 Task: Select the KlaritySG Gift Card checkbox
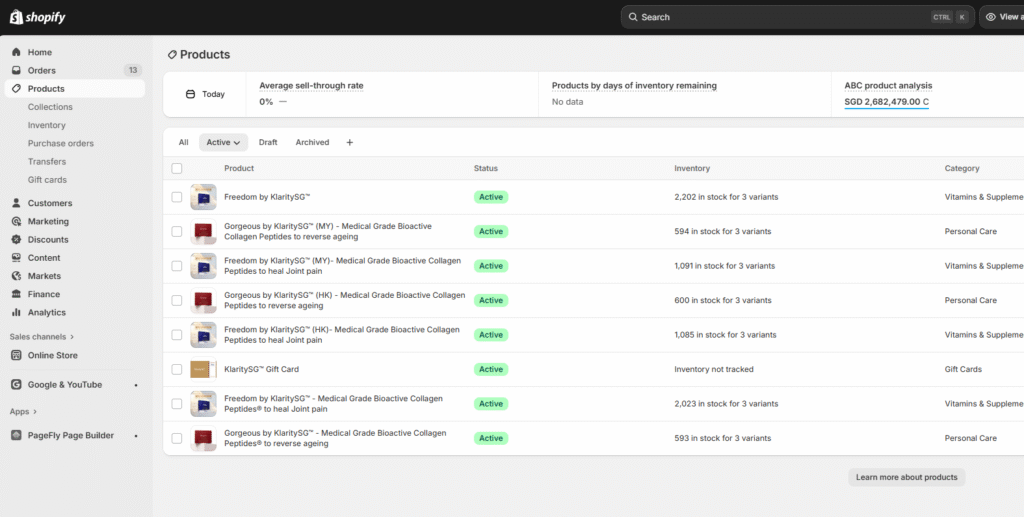(177, 369)
